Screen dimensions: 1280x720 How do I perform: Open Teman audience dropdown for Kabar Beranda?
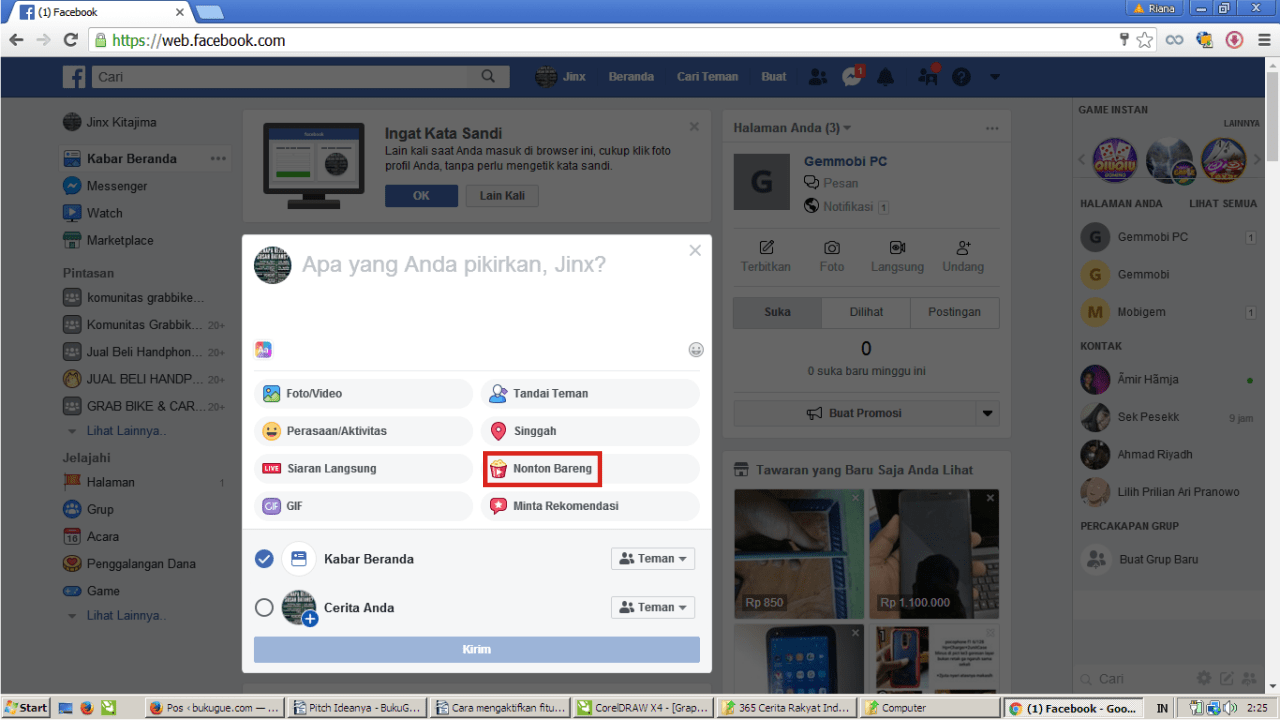pyautogui.click(x=653, y=559)
